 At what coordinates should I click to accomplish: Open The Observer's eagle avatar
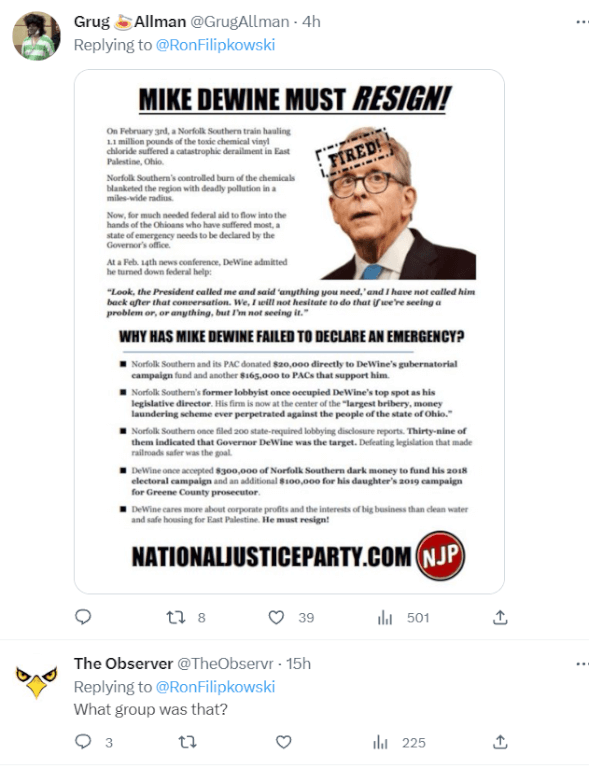pyautogui.click(x=36, y=678)
